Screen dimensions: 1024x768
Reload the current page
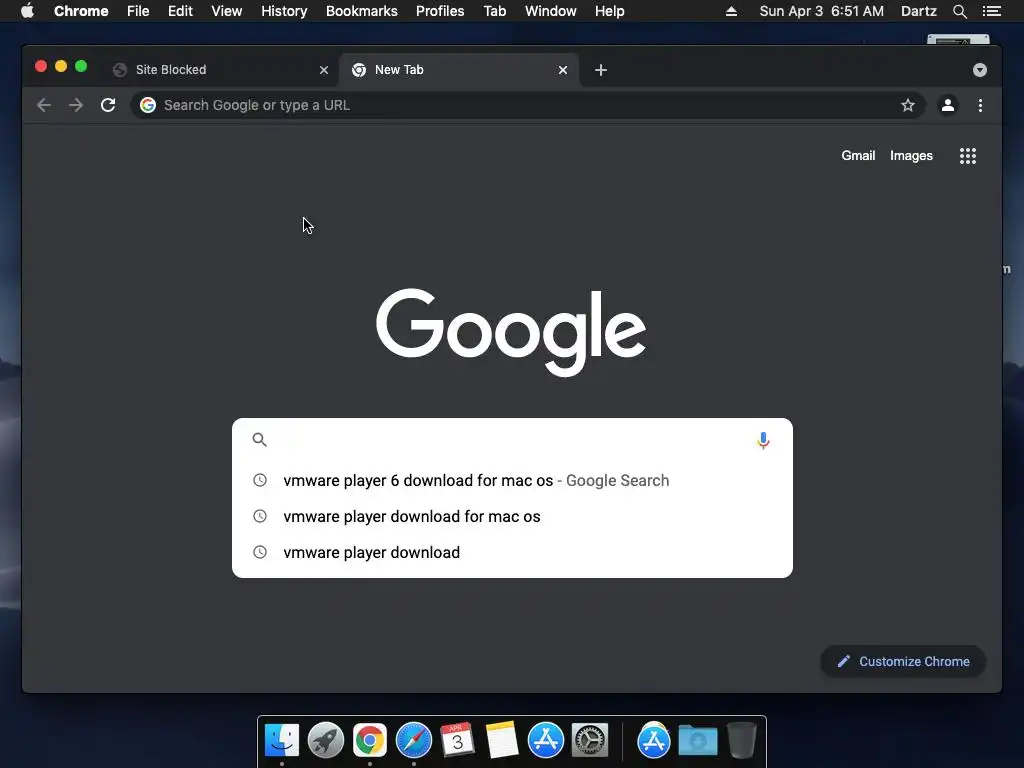click(x=108, y=105)
